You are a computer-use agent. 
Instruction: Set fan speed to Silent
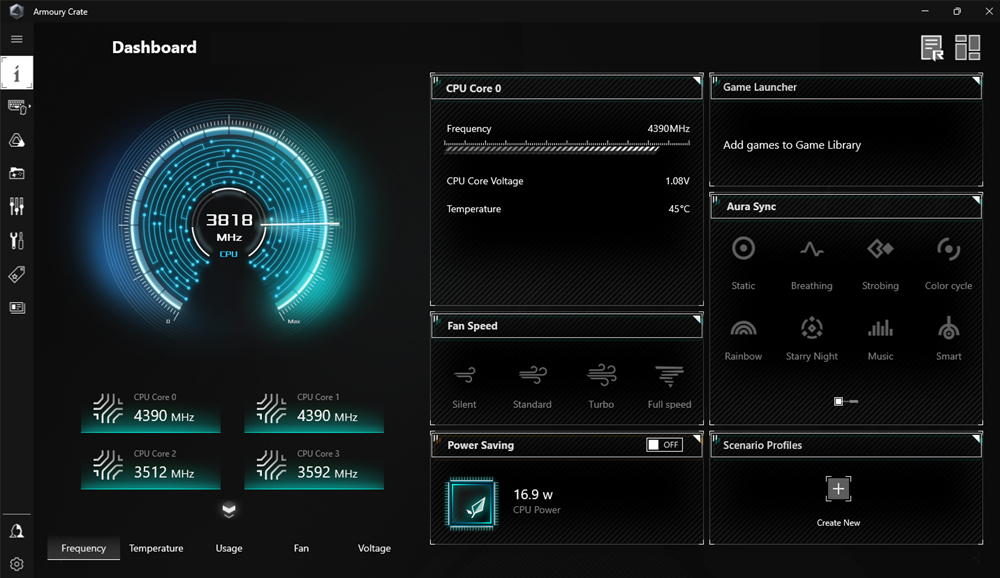point(464,386)
